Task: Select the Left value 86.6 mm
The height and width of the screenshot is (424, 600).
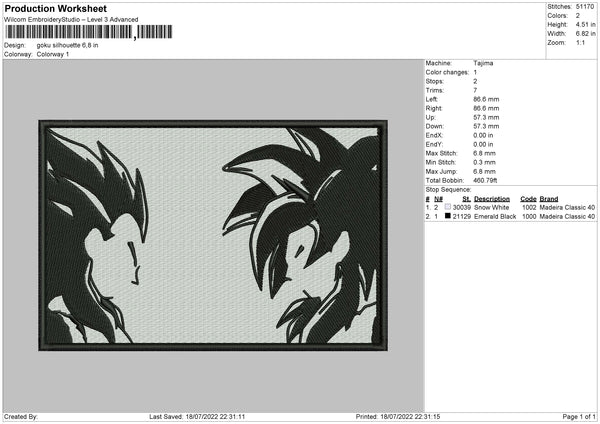Action: pyautogui.click(x=486, y=99)
